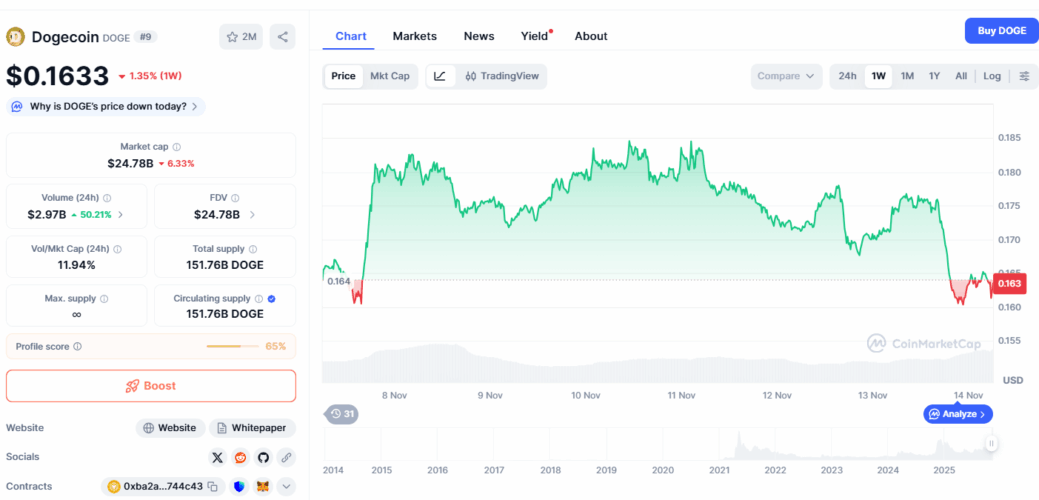The height and width of the screenshot is (500, 1039).
Task: Open Dogecoin's GitHub repository
Action: coord(263,457)
